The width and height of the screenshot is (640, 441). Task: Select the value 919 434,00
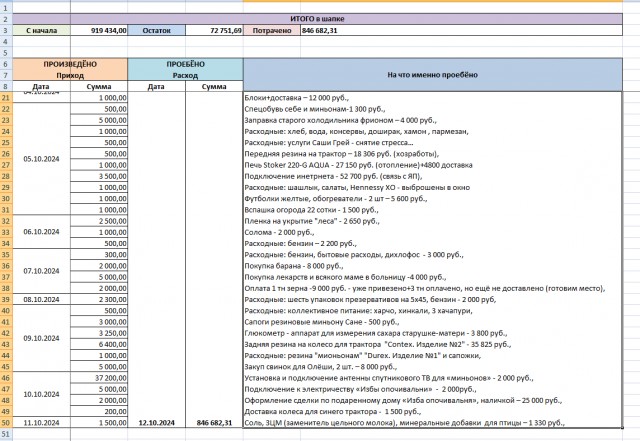pyautogui.click(x=99, y=30)
